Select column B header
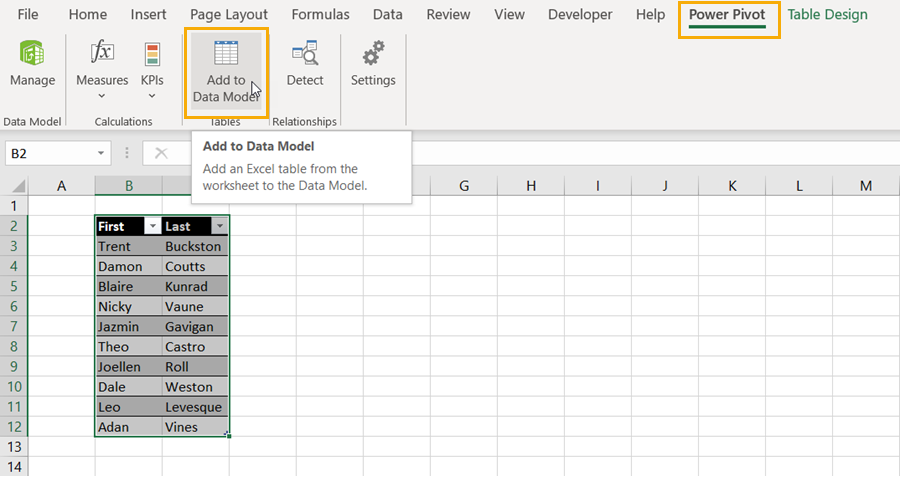This screenshot has height=477, width=900. point(129,186)
